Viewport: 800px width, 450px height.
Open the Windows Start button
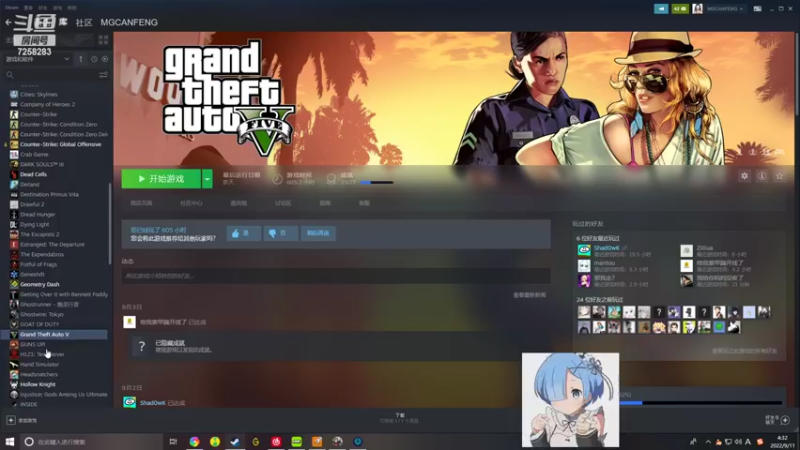pyautogui.click(x=10, y=442)
